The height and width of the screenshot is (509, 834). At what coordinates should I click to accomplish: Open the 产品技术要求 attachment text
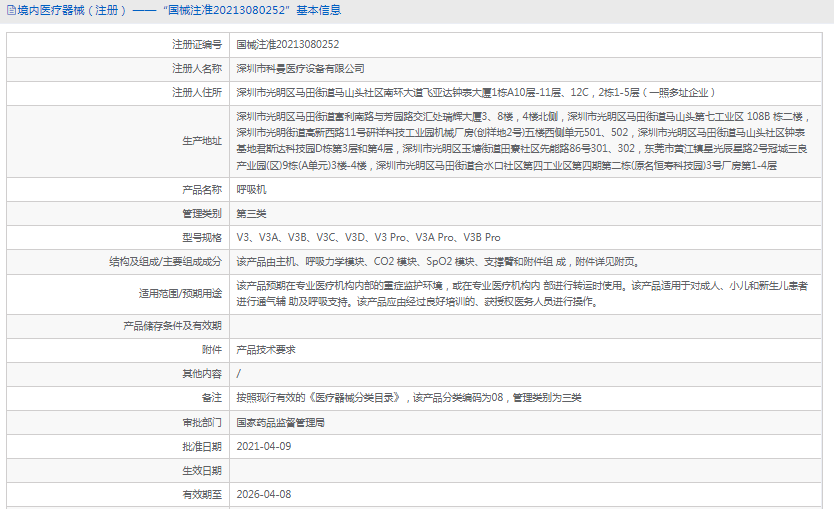(x=266, y=349)
